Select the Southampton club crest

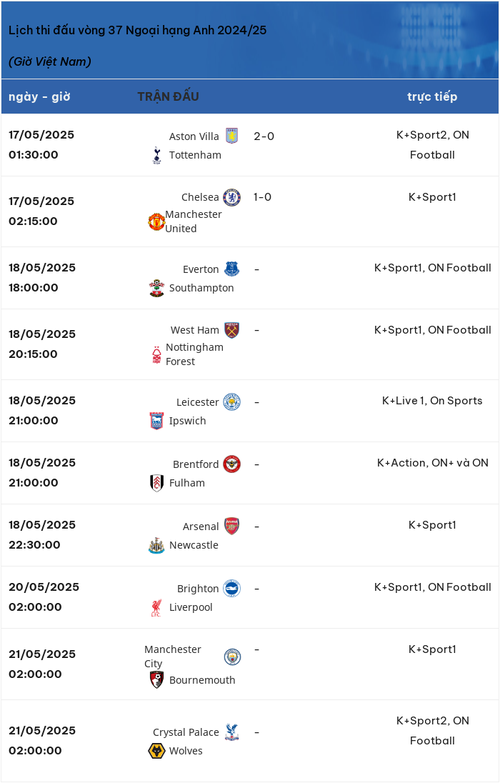(x=157, y=288)
